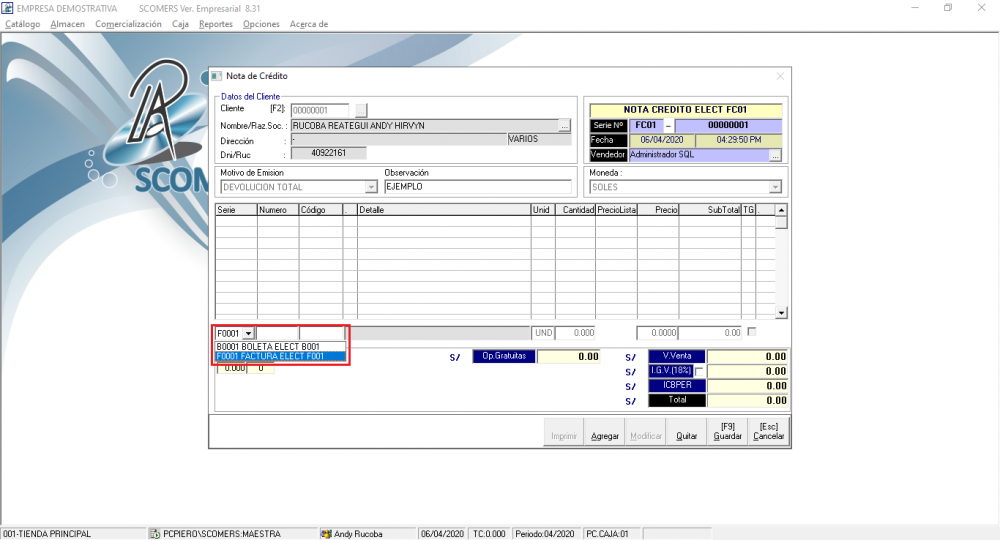Click the Vendedor ellipsis button
1000x540 pixels.
click(x=776, y=155)
